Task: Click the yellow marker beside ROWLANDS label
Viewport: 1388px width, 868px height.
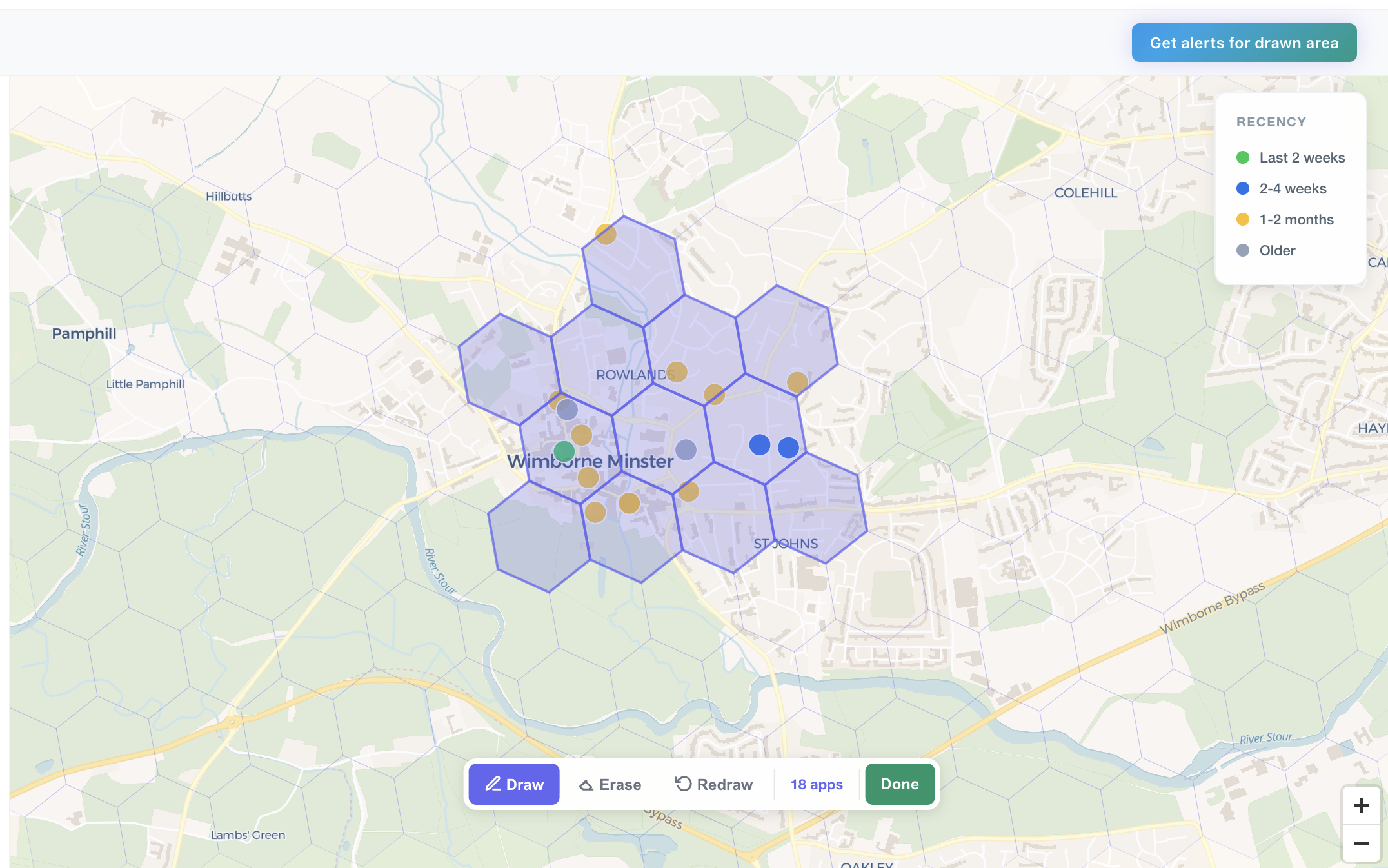Action: point(676,372)
